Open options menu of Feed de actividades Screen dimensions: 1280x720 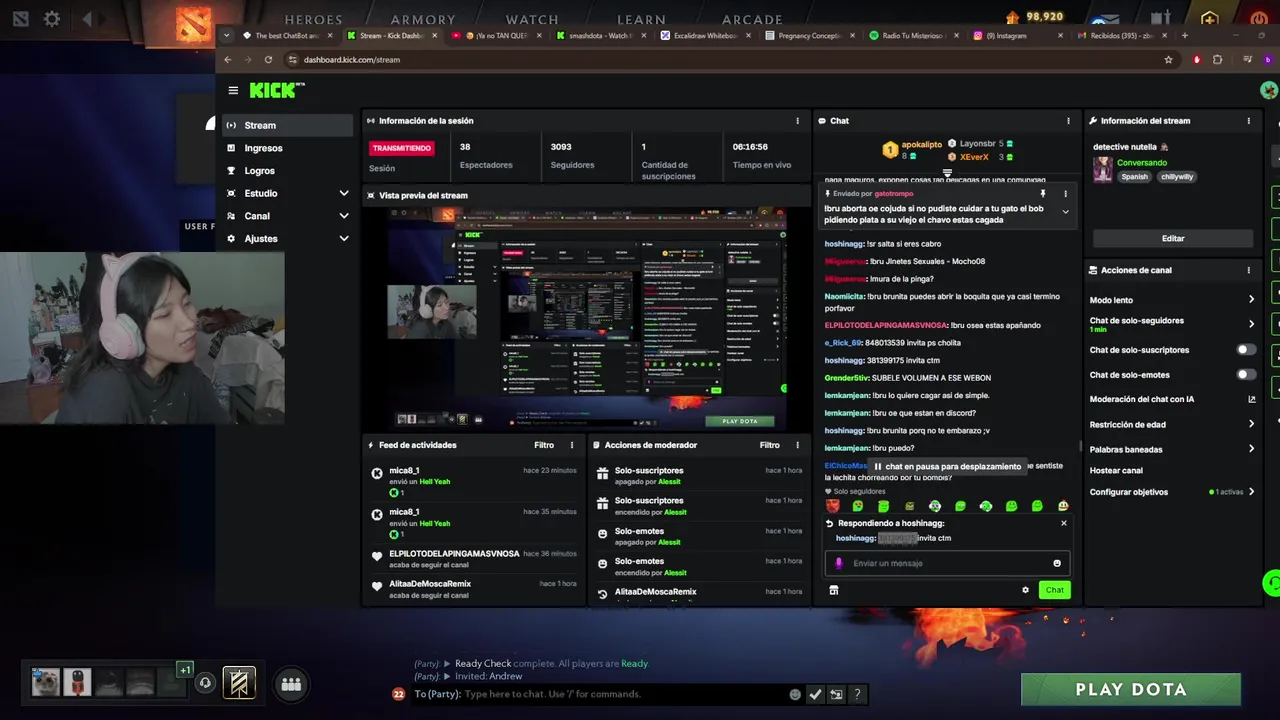(572, 445)
